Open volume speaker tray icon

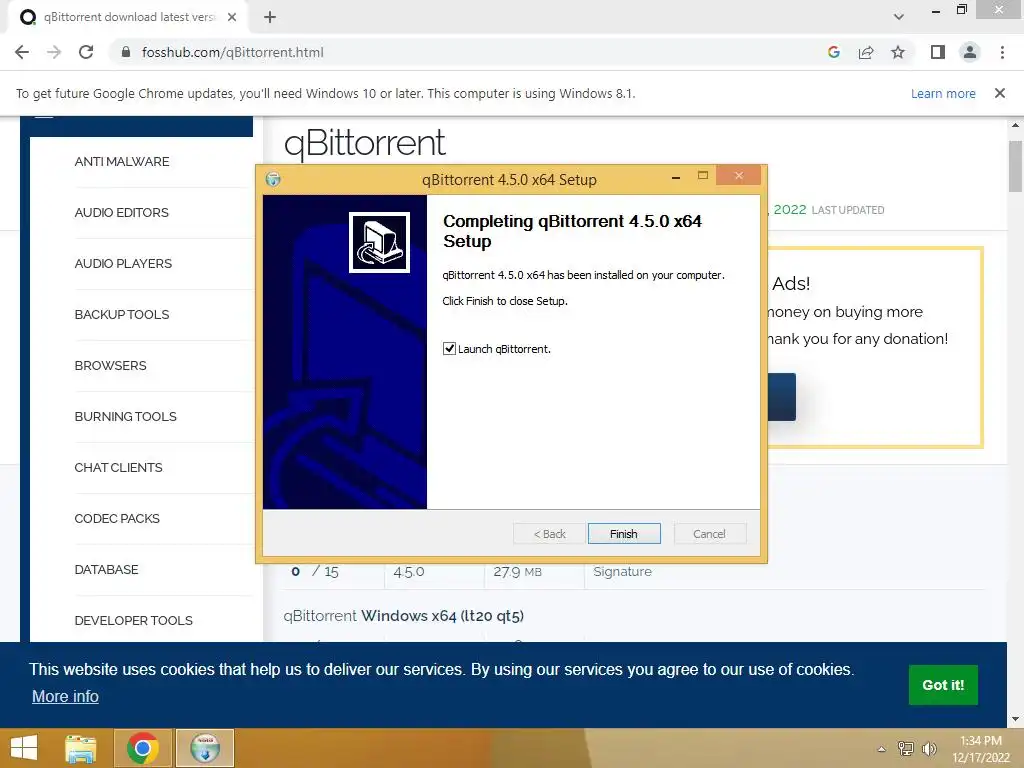[x=929, y=748]
